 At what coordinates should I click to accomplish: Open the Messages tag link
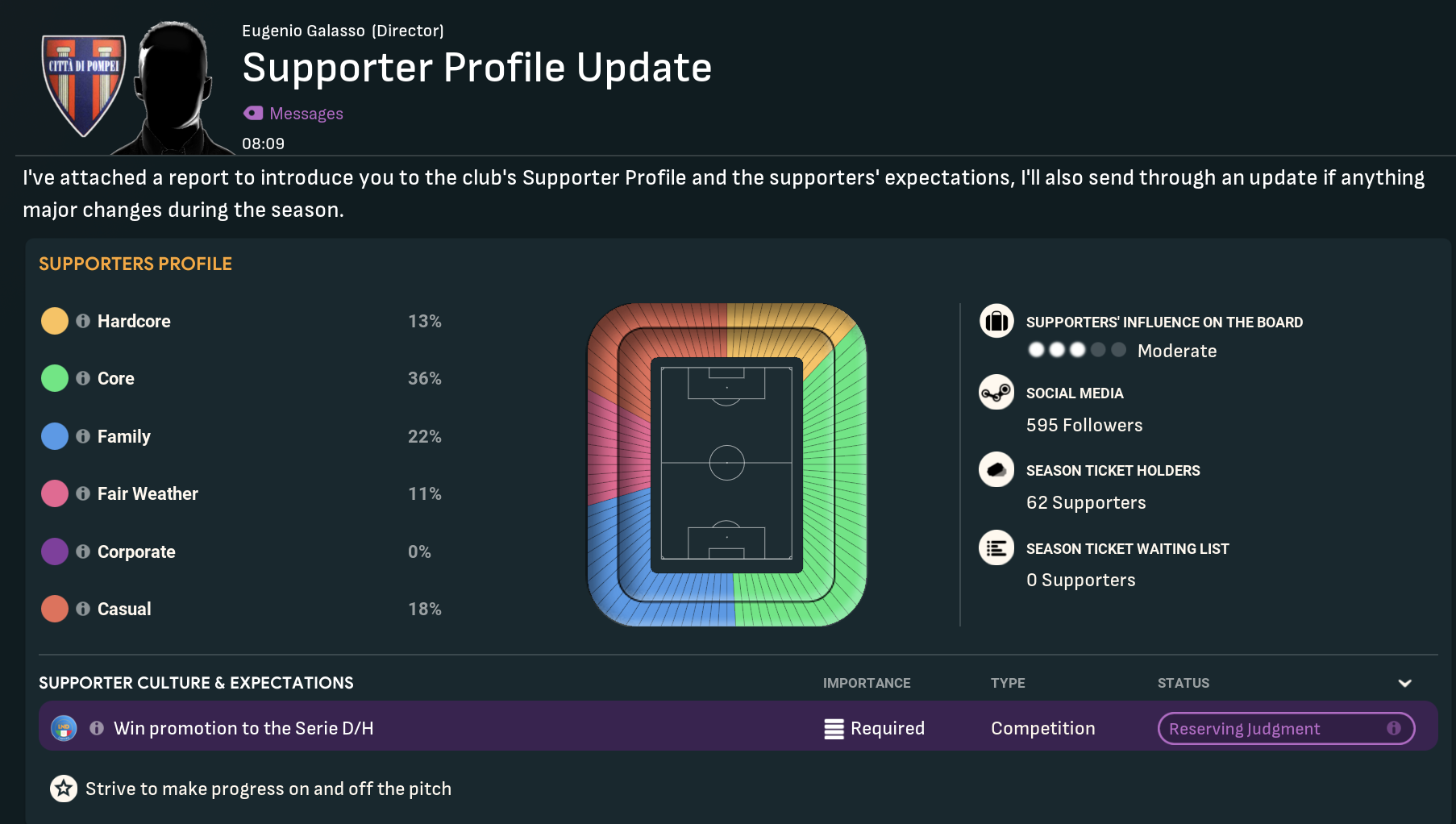(x=306, y=114)
